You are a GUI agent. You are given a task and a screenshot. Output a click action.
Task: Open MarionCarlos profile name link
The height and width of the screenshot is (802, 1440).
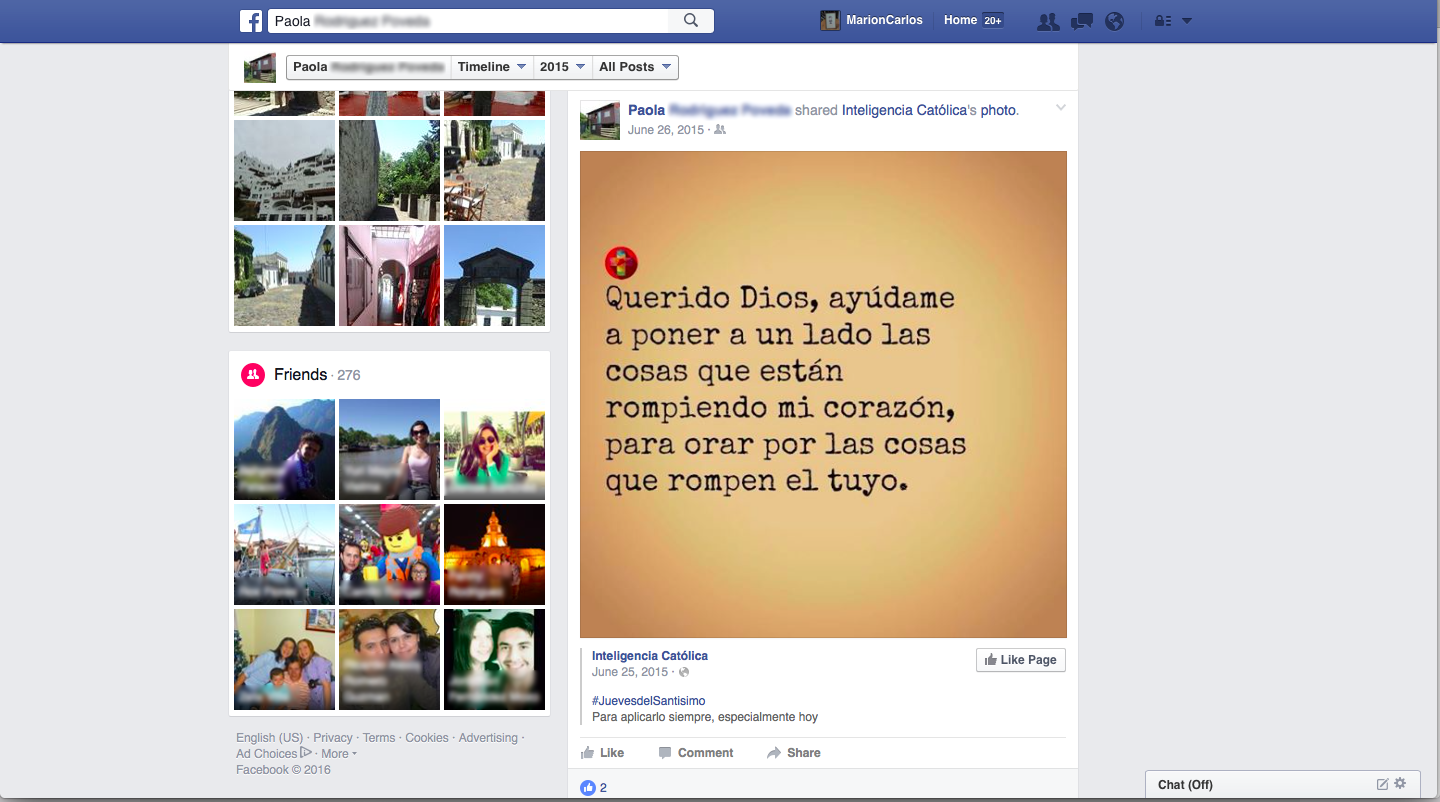point(884,20)
